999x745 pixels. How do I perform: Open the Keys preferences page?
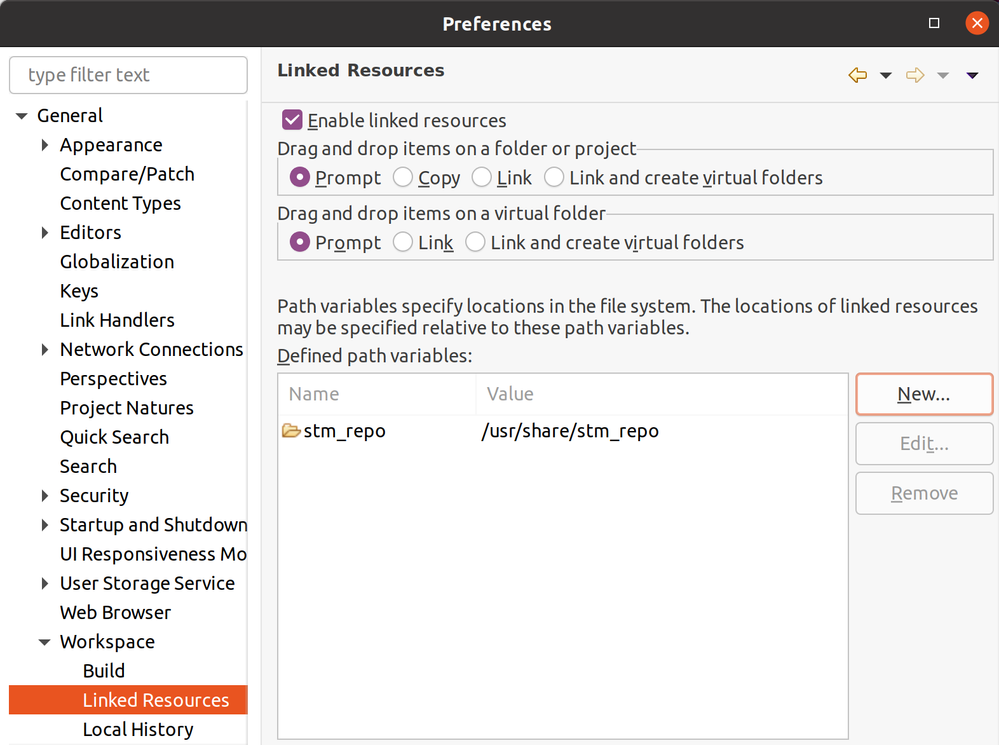click(x=79, y=291)
